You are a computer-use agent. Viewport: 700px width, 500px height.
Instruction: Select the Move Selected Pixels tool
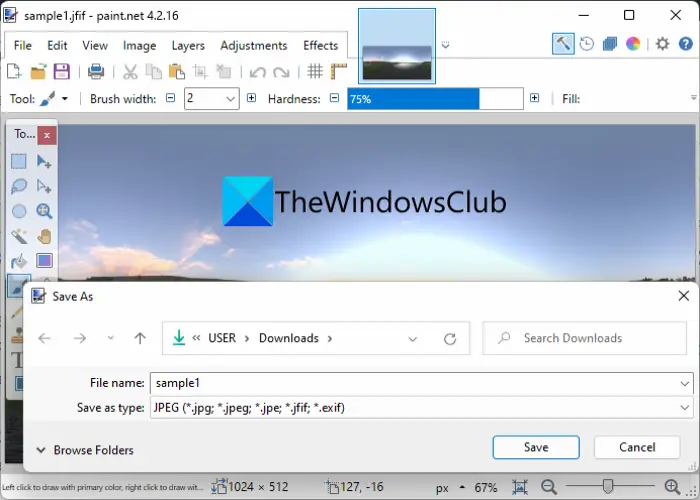pos(44,161)
